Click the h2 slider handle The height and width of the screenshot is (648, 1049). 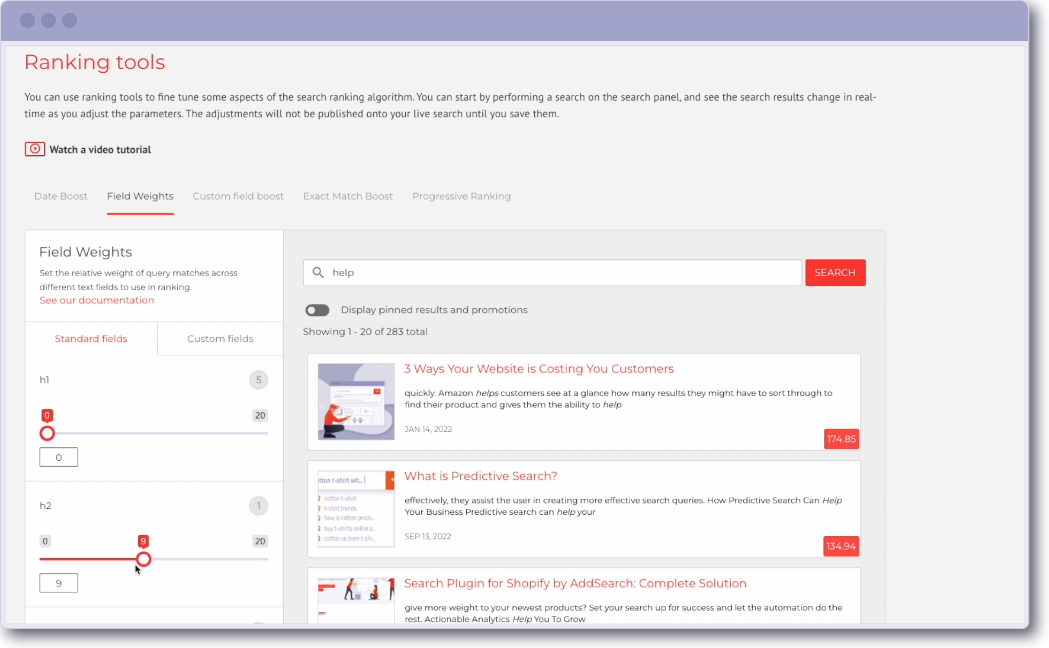click(x=143, y=559)
